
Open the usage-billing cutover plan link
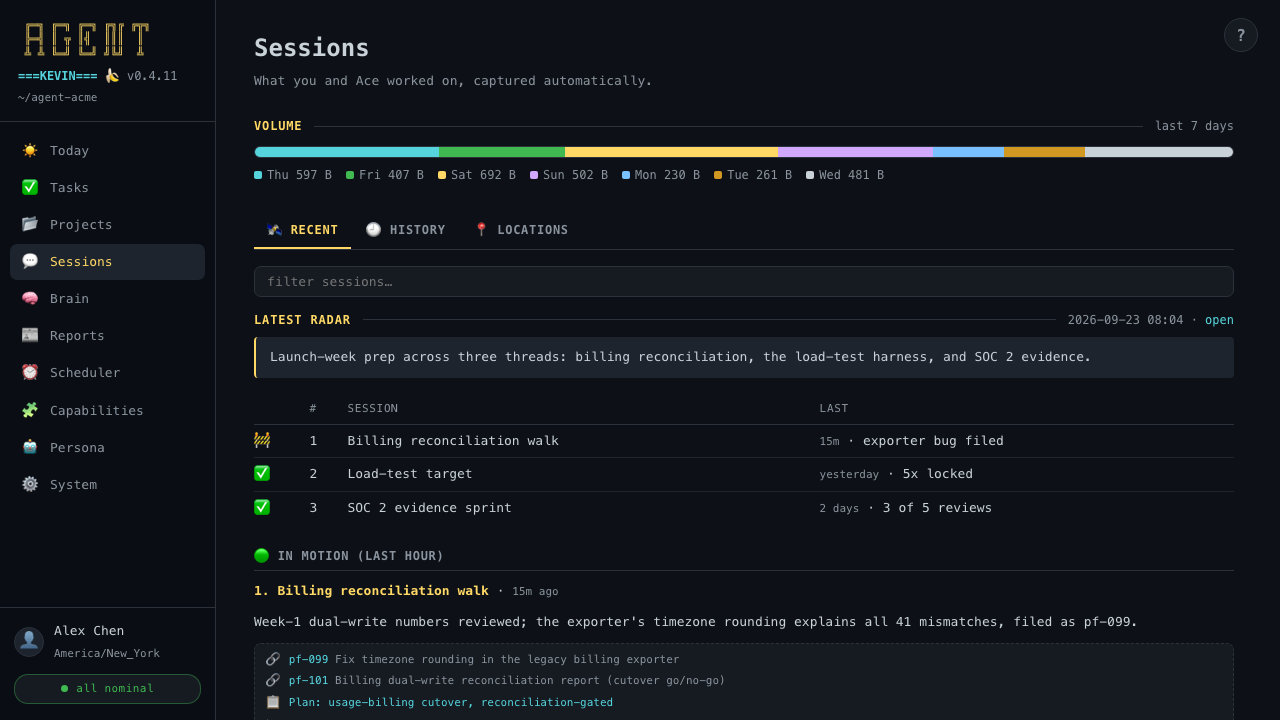[451, 702]
